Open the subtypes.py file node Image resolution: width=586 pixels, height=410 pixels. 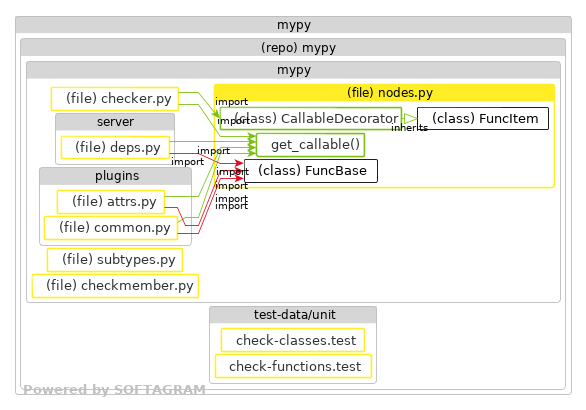[115, 260]
